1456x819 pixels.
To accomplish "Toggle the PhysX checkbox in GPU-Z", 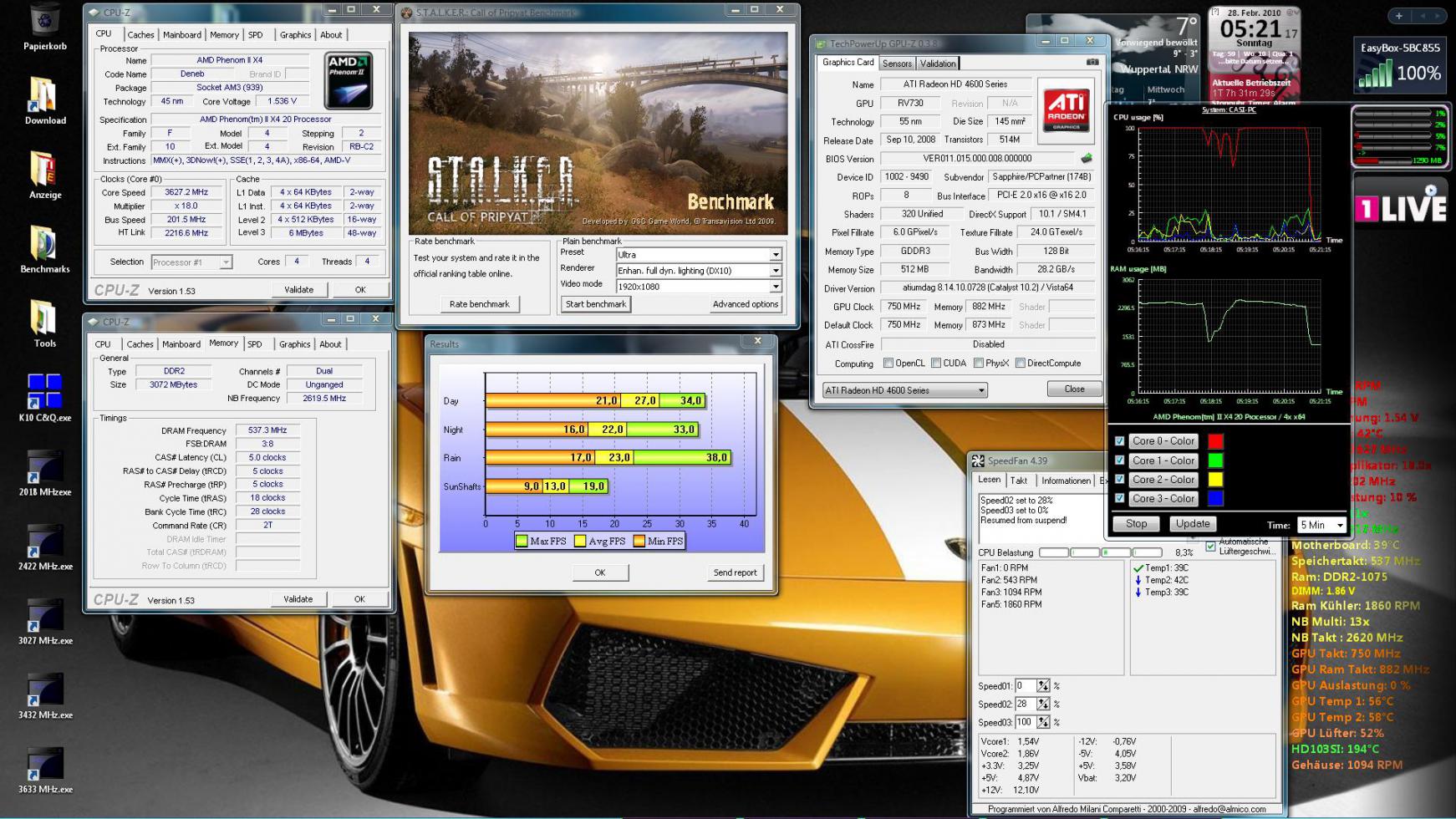I will (978, 364).
